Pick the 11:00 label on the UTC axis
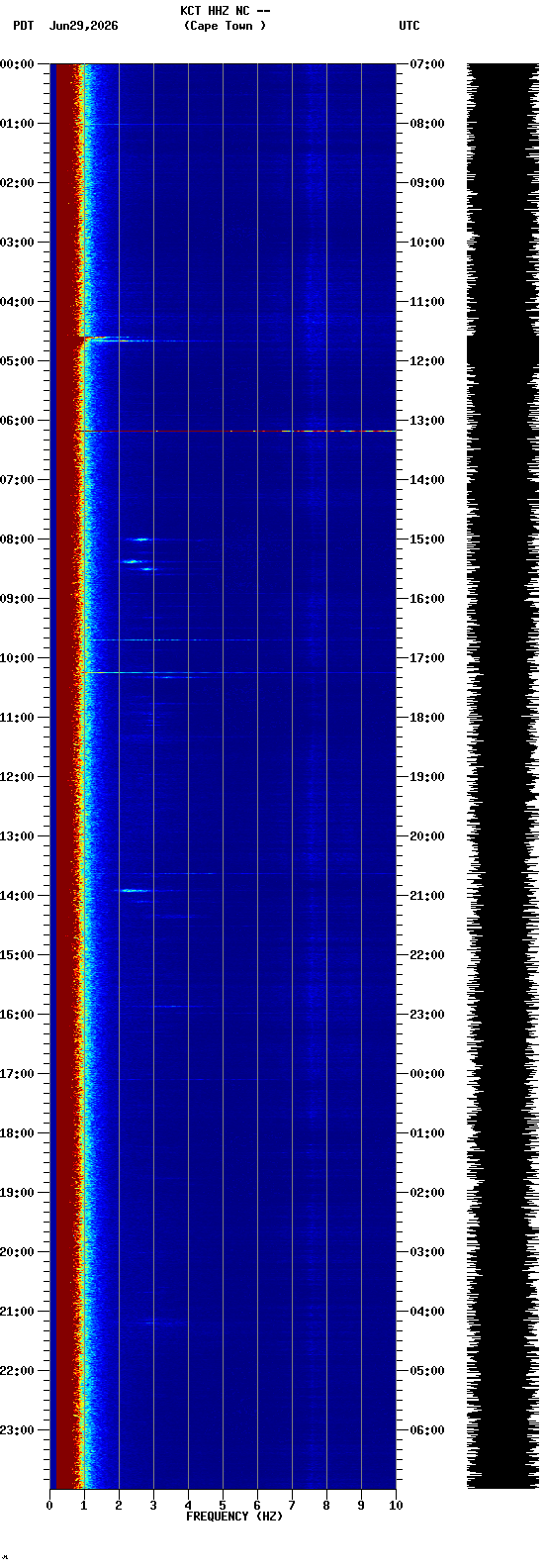Screen dimensions: 546x1568 (x=427, y=302)
